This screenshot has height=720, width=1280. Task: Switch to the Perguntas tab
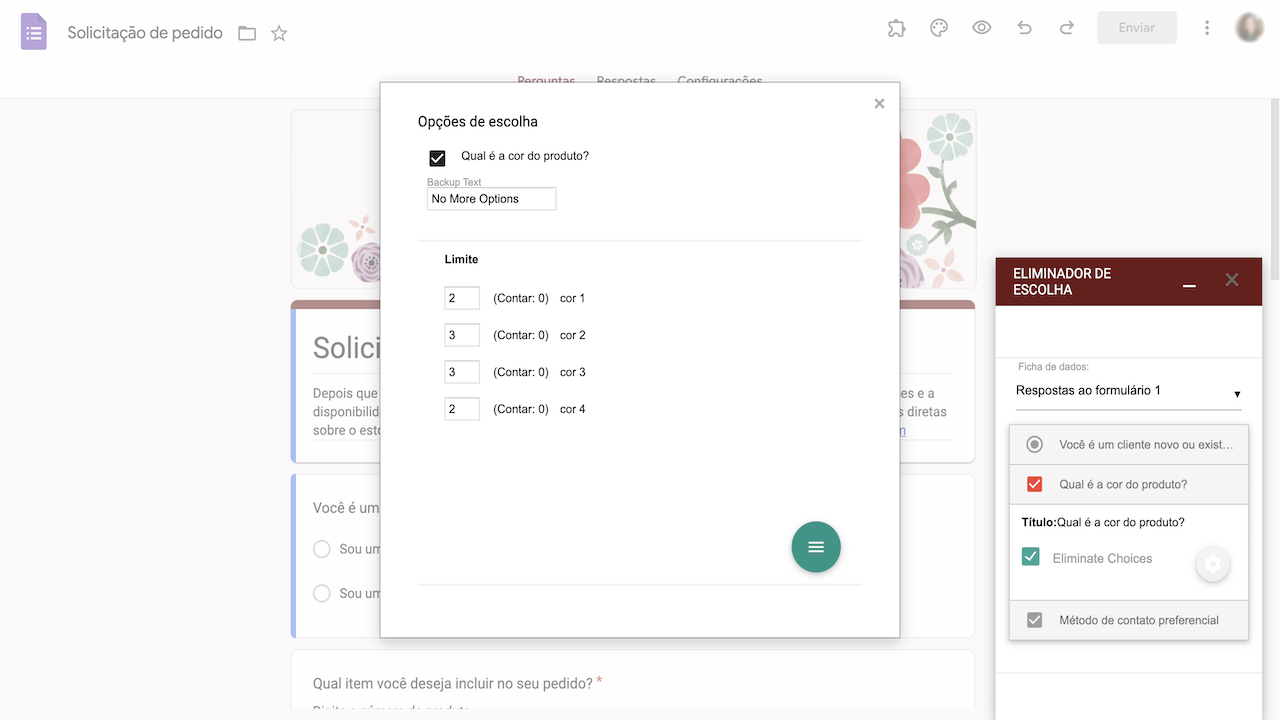pos(546,82)
